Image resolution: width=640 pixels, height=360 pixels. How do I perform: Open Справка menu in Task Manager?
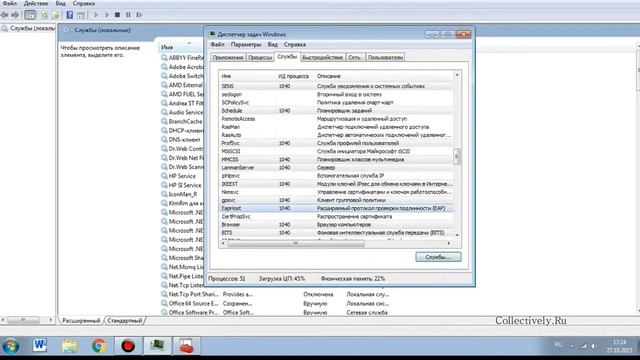tap(295, 44)
